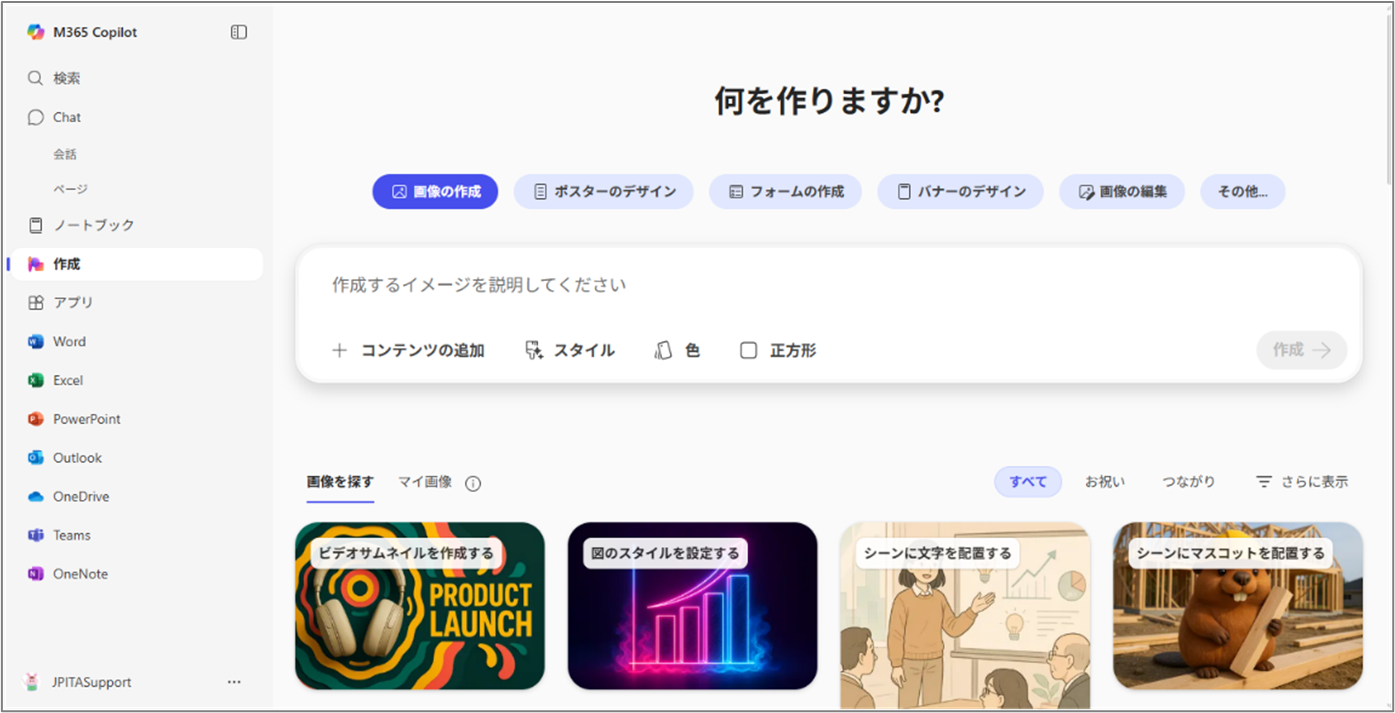Open さらに表示 to show more filters
This screenshot has width=1395, height=713.
coord(1303,481)
